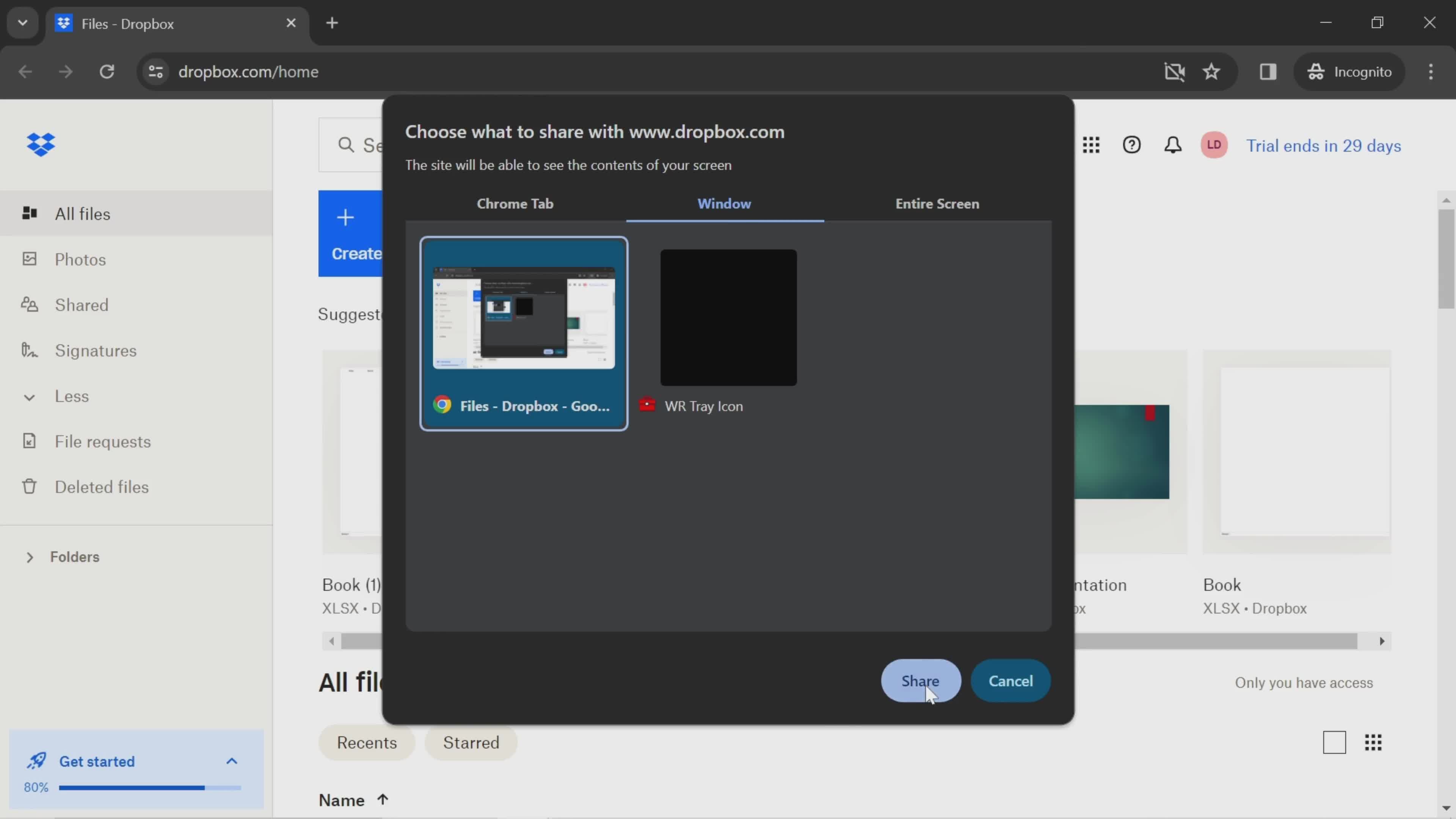Click the Deleted files trash icon
The image size is (1456, 819).
tap(30, 486)
